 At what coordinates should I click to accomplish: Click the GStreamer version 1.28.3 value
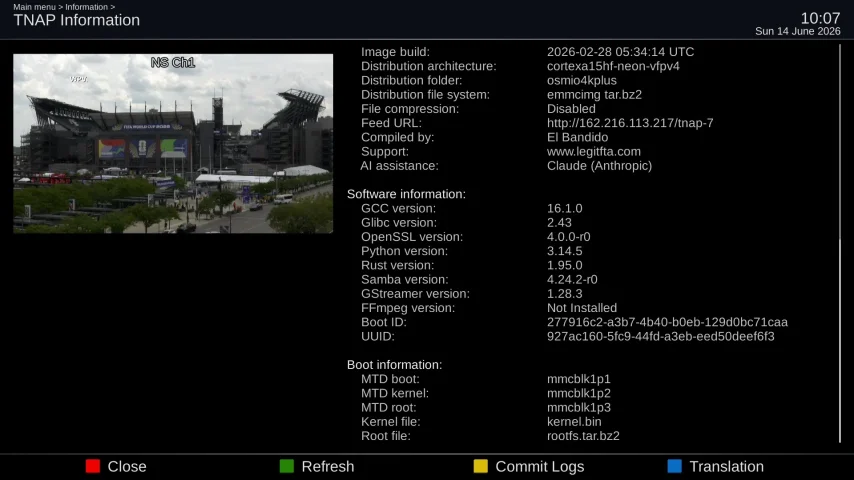[x=564, y=294]
